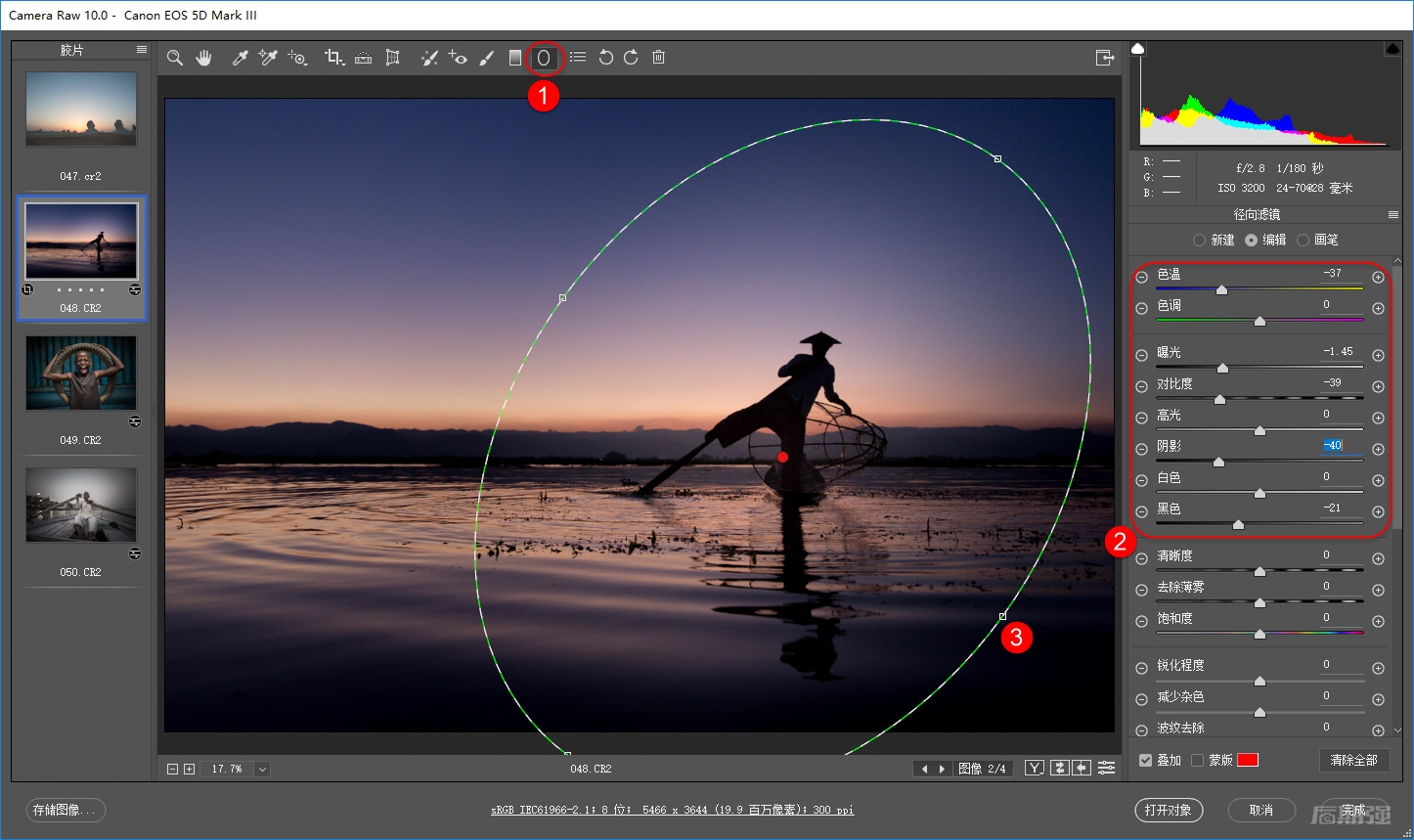
Task: Click scrollbar up arrow in adjustments panel
Action: click(x=1397, y=261)
